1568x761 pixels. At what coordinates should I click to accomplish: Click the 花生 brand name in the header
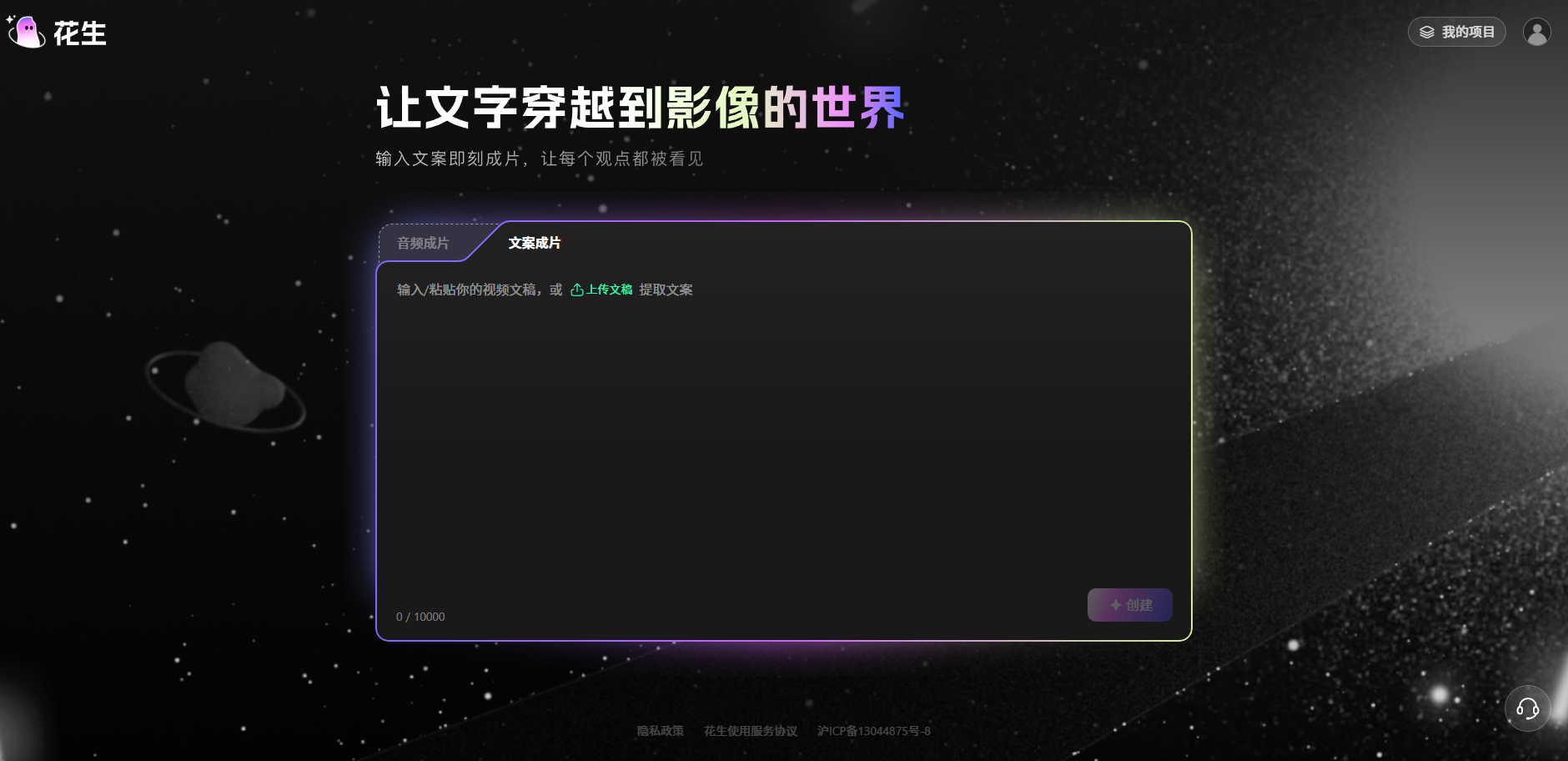81,33
